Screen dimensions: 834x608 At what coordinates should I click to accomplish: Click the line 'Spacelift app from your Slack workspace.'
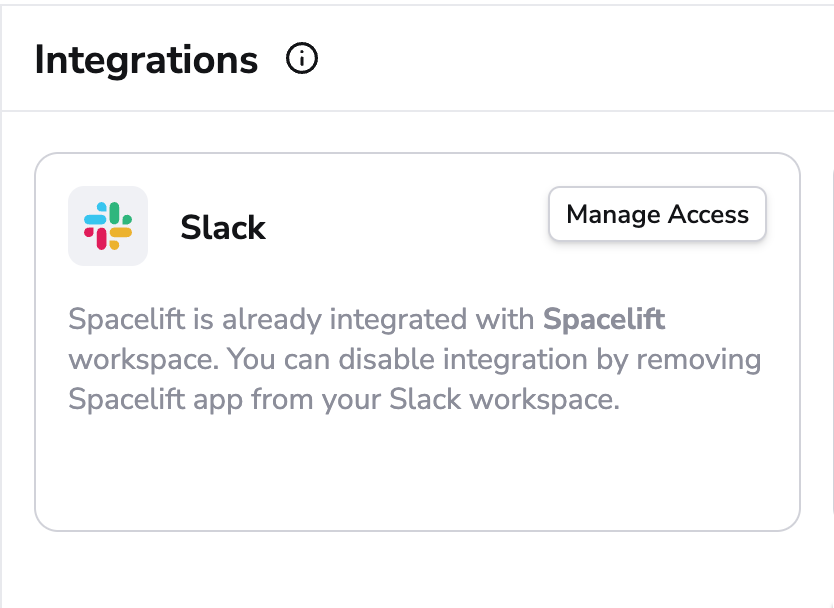click(x=344, y=399)
